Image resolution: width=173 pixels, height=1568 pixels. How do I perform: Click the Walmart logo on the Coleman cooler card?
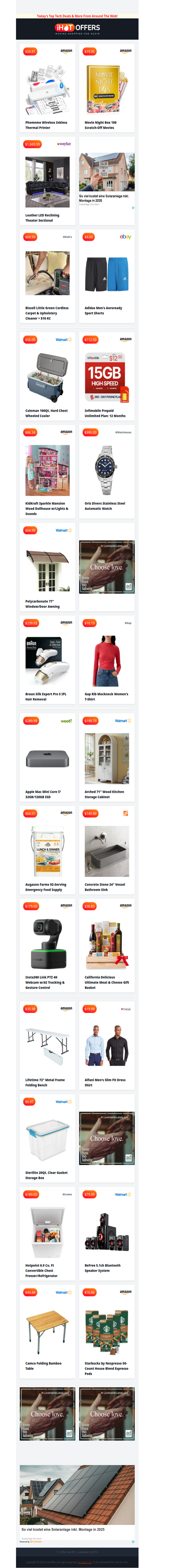click(64, 340)
